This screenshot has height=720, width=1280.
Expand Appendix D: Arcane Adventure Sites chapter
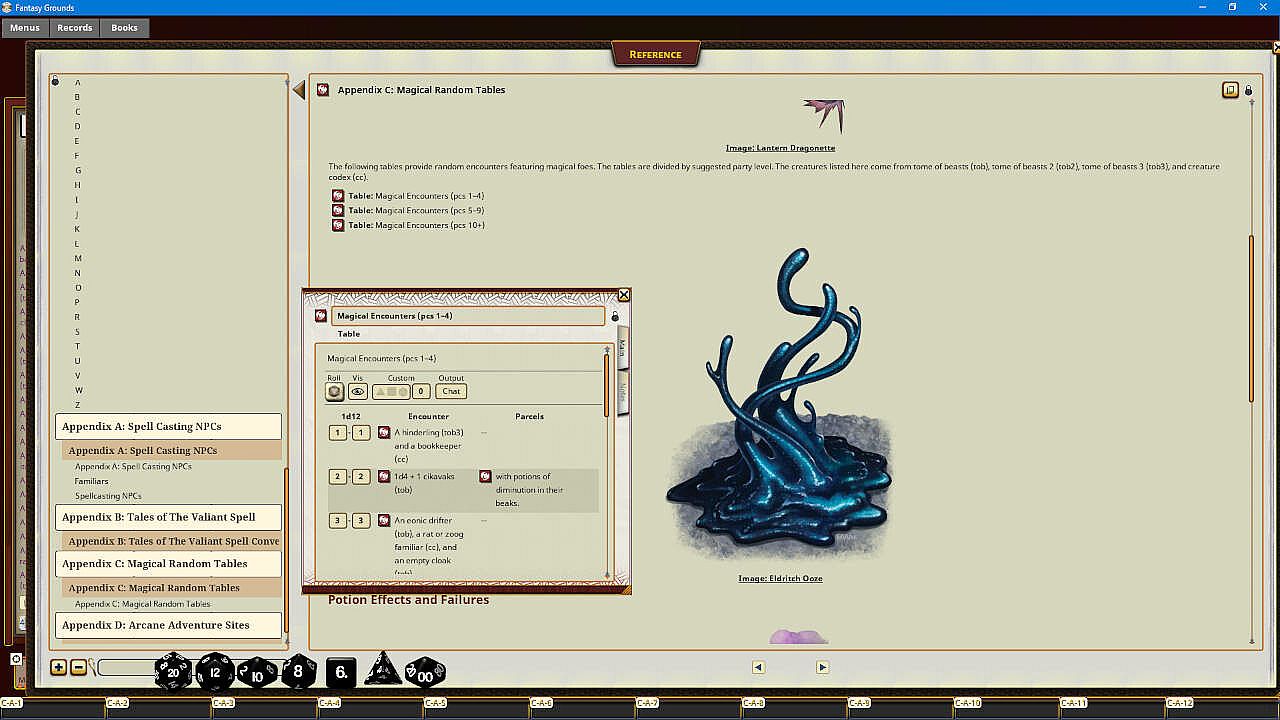point(168,626)
